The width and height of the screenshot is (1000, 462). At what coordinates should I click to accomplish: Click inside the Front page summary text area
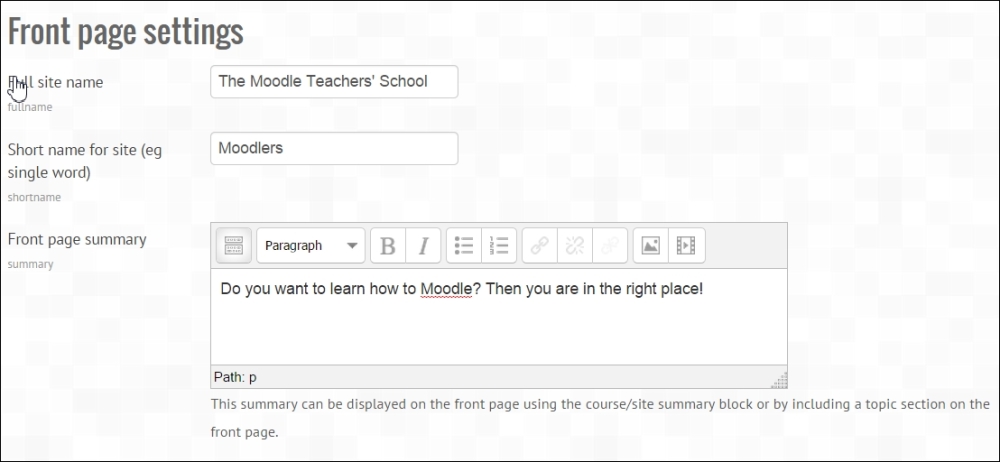tap(499, 317)
